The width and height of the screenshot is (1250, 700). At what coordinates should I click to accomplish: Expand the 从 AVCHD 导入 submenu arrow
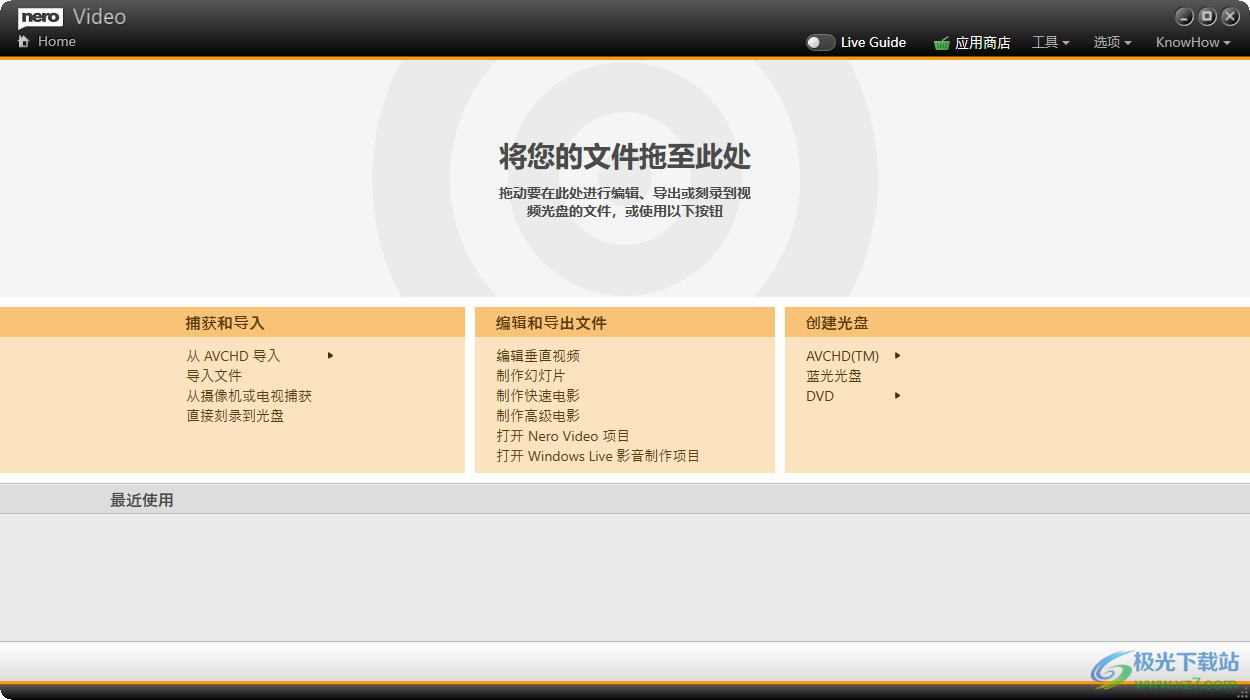click(330, 355)
